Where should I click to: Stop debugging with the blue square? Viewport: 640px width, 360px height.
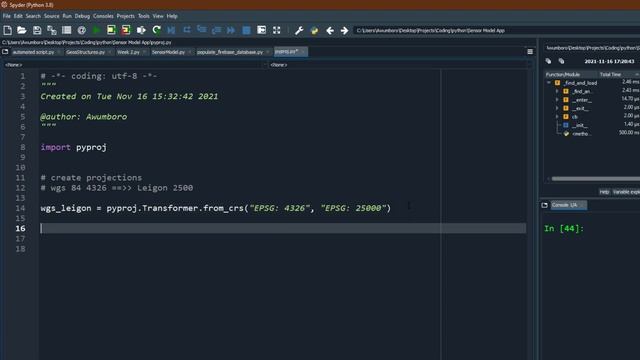[246, 30]
